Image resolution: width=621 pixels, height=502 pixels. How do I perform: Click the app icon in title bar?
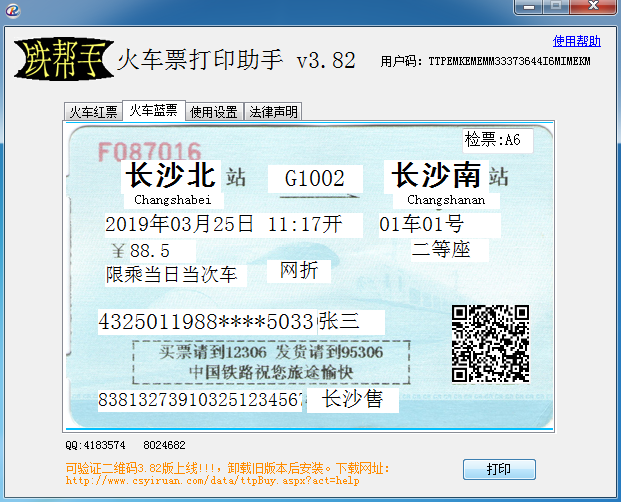pos(13,10)
